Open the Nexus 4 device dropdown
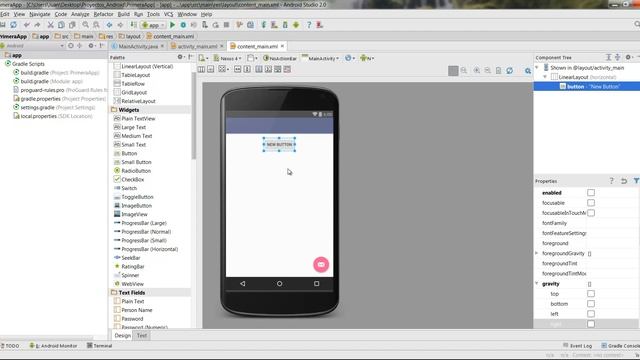 tap(227, 58)
